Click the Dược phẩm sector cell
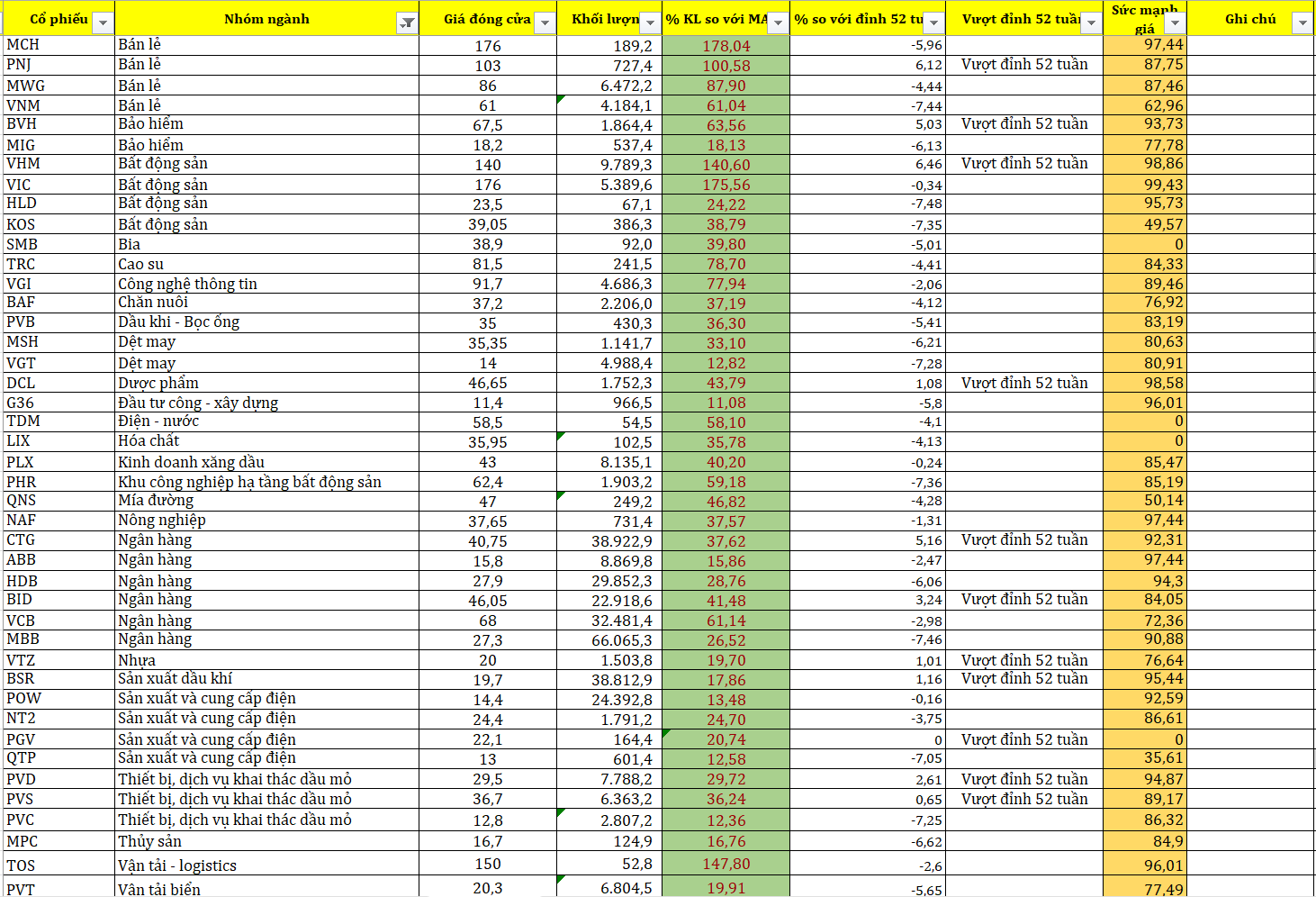Viewport: 1316px width, 897px height. pos(267,383)
